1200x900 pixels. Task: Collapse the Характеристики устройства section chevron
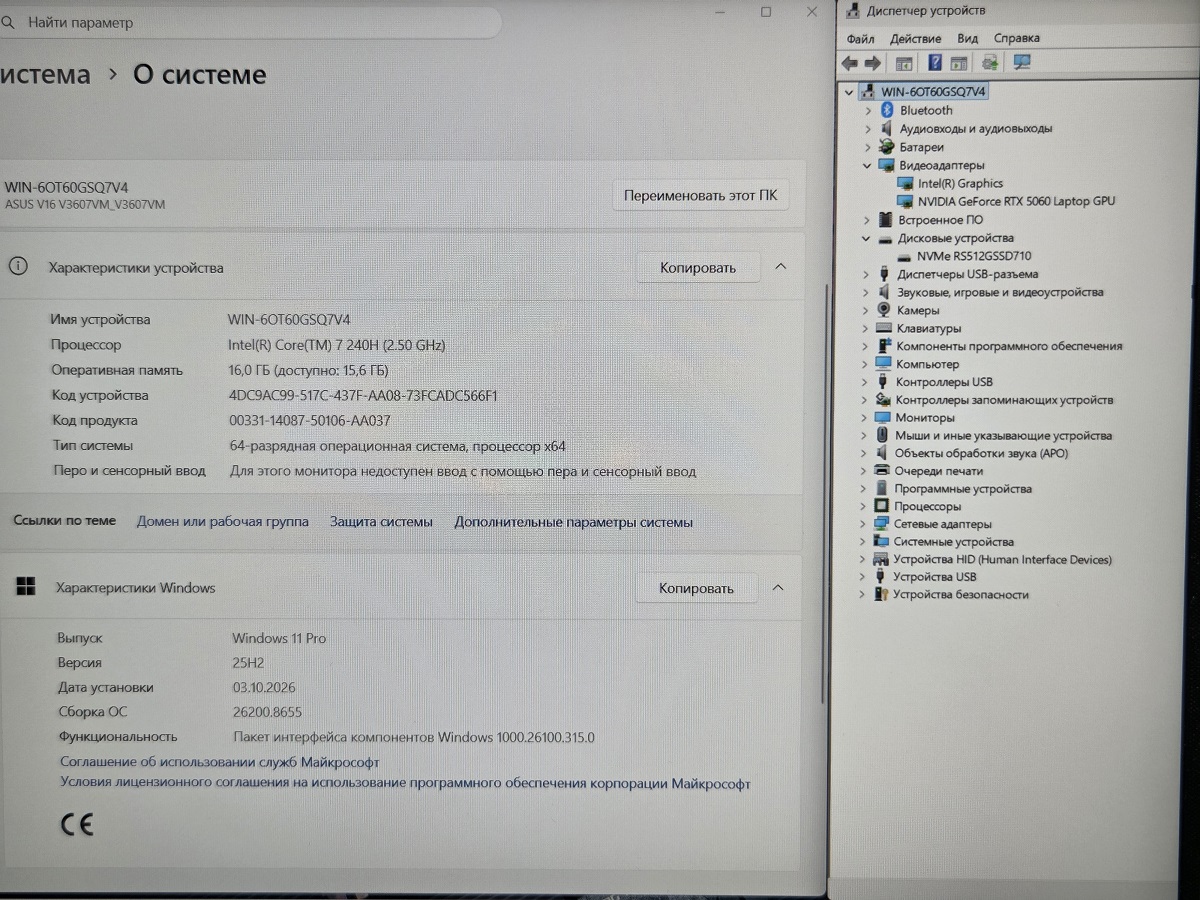click(x=781, y=267)
